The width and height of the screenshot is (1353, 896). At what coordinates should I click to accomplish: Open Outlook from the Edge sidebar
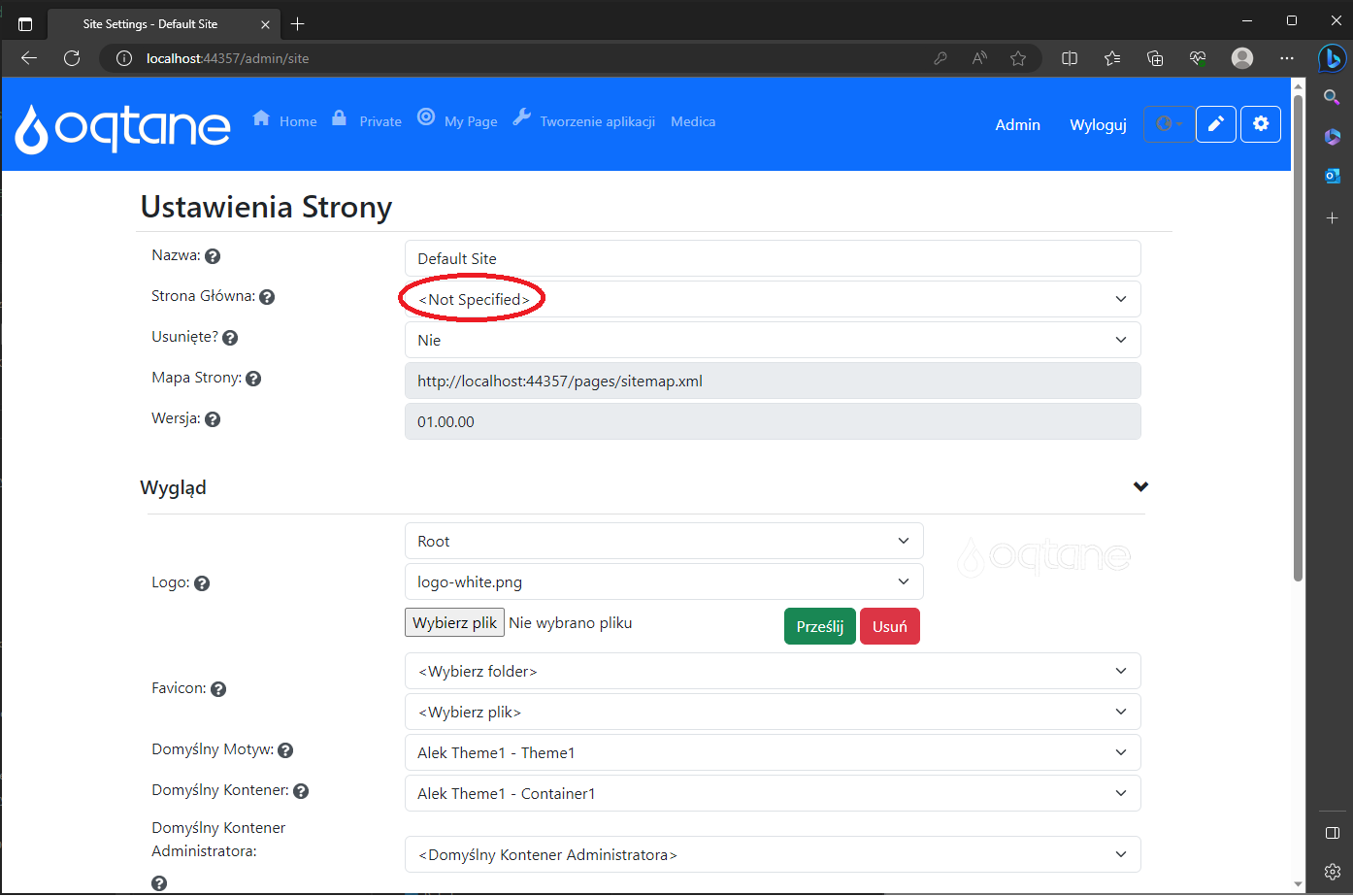[1331, 176]
